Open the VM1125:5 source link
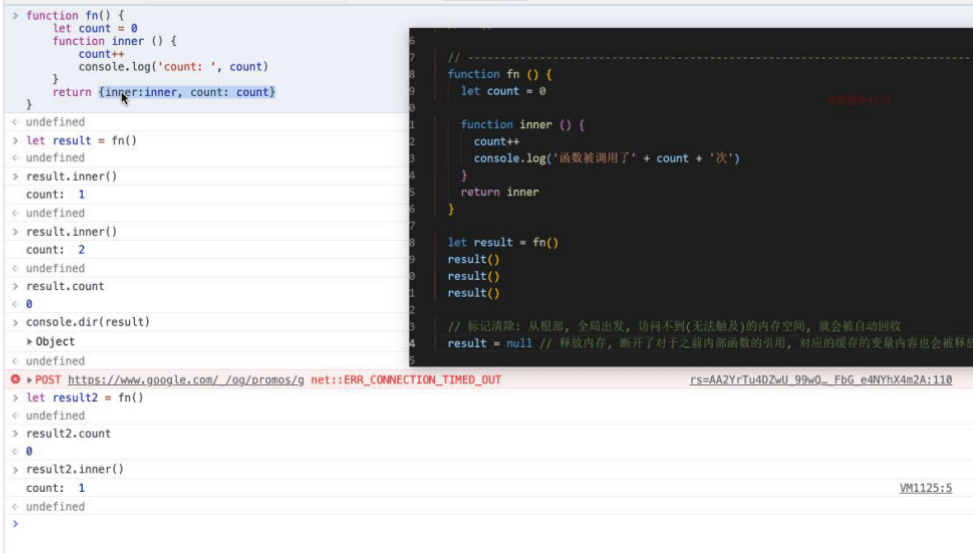This screenshot has width=973, height=553. coord(925,488)
